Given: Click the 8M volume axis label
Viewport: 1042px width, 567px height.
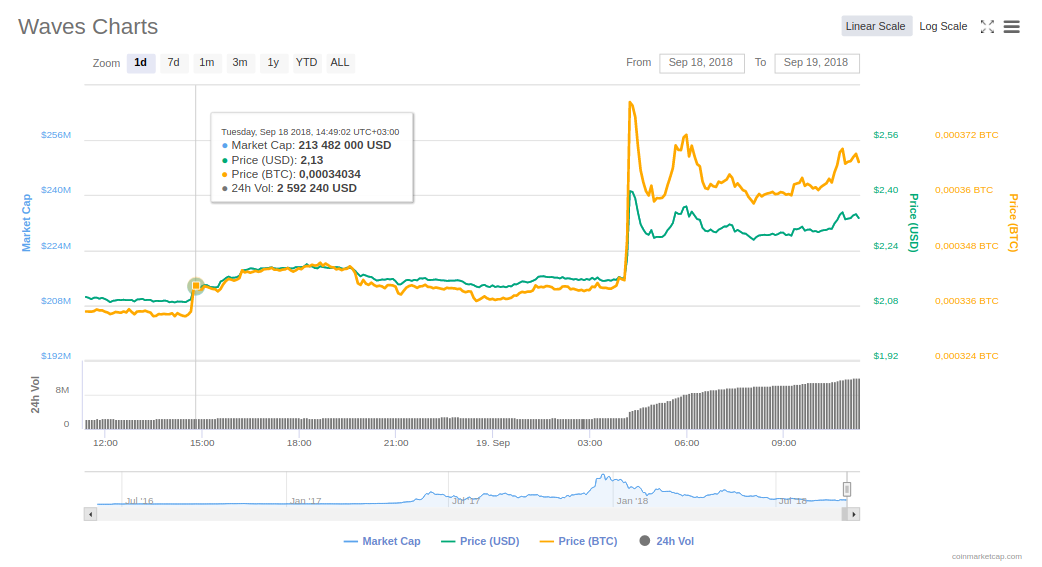Looking at the screenshot, I should point(62,390).
